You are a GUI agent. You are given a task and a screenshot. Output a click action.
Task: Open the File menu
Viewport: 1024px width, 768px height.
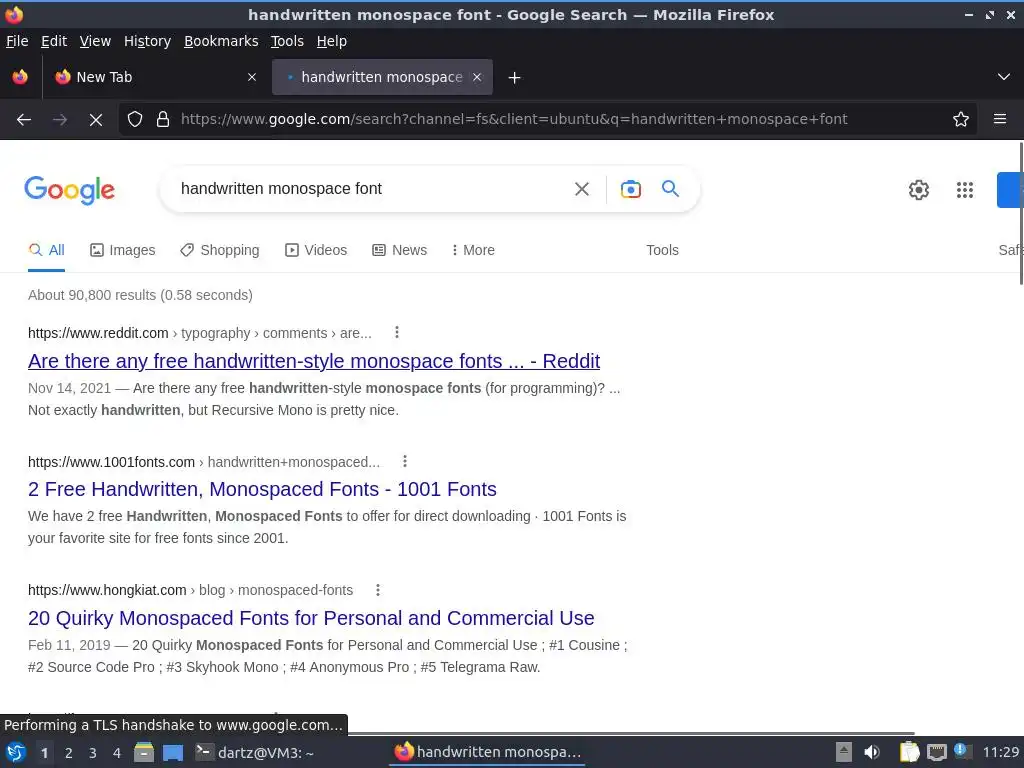(17, 41)
